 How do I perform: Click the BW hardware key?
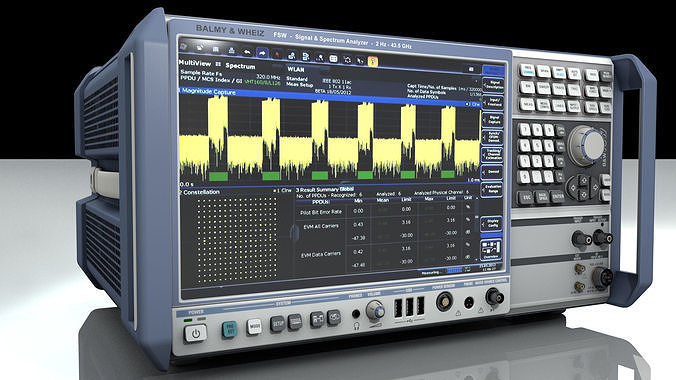coord(527,87)
